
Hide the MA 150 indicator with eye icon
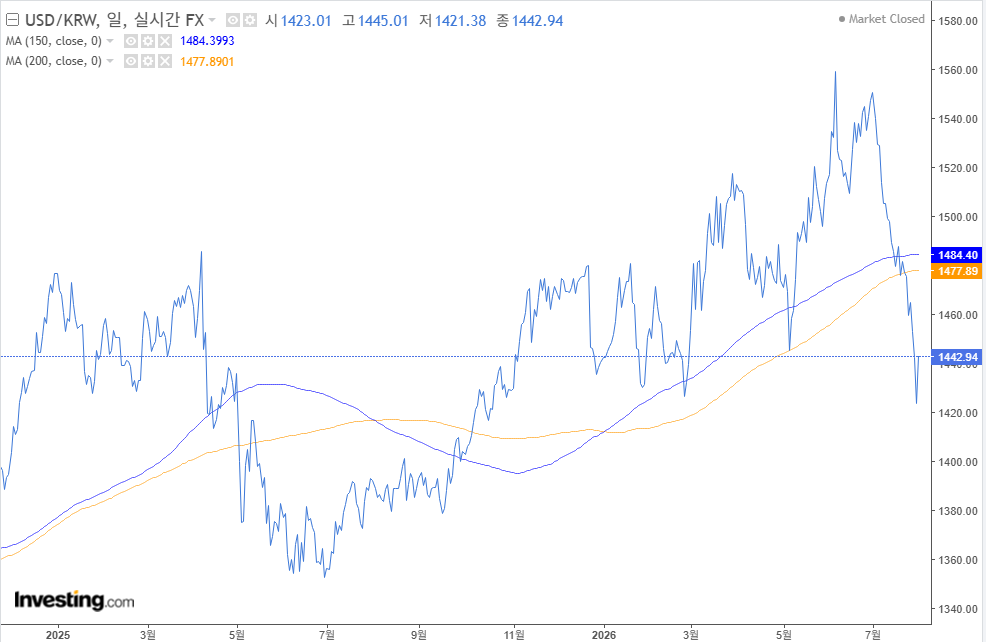131,42
